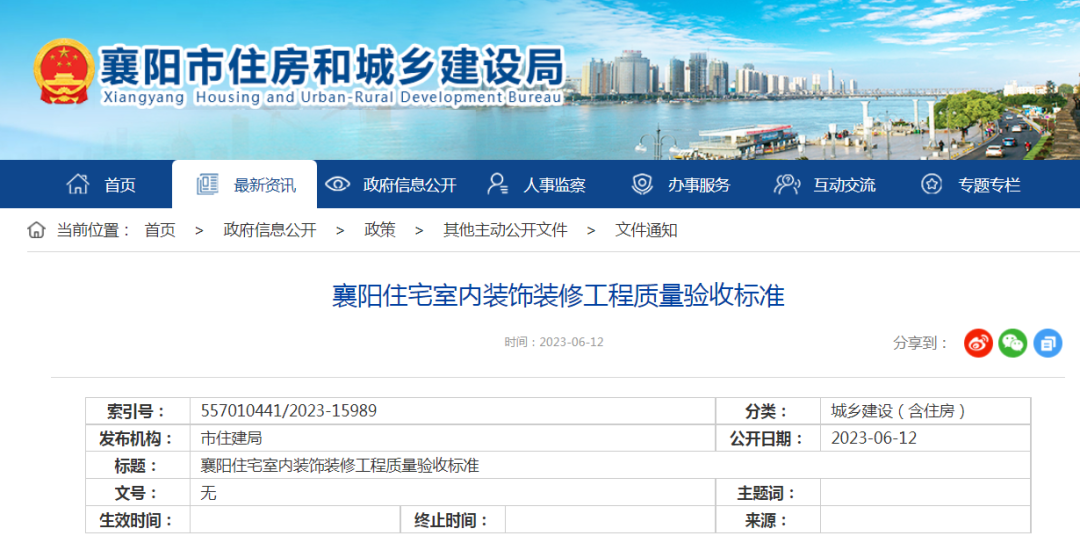This screenshot has width=1080, height=543.
Task: Click the article title 襄阳住宅室内装饰装修工程质量验收标准
Action: [x=558, y=296]
